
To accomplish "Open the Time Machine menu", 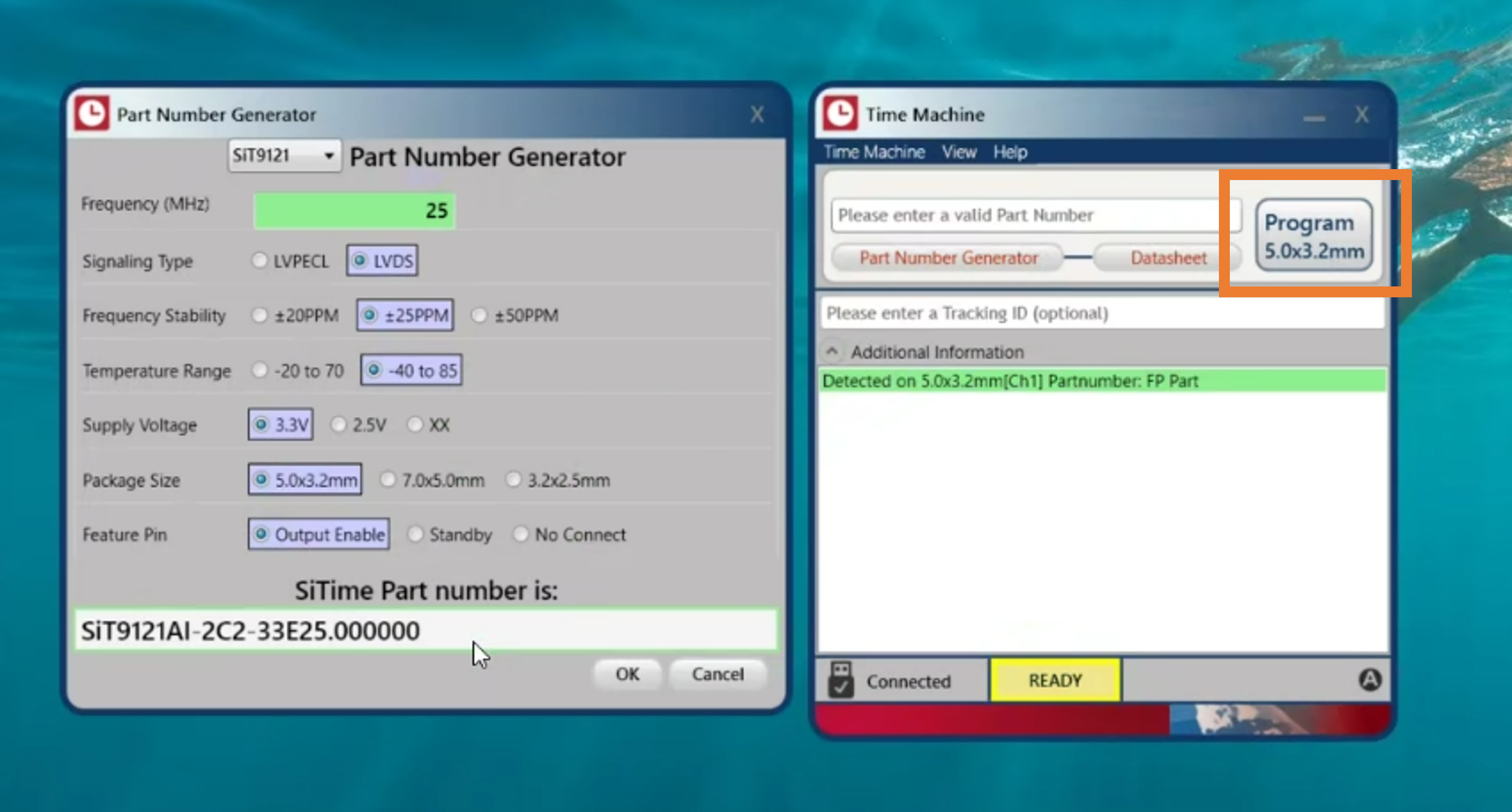I will [x=874, y=152].
